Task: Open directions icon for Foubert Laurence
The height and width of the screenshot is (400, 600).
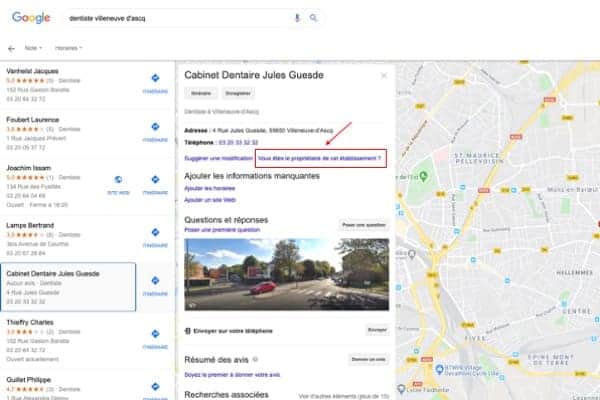Action: (x=155, y=127)
